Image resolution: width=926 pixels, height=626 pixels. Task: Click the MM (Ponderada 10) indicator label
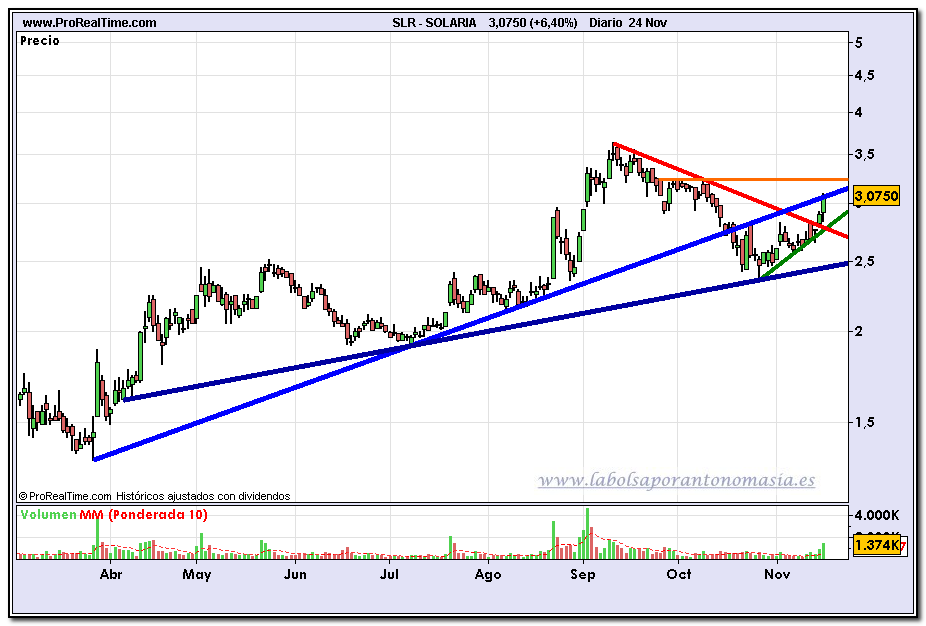coord(144,515)
